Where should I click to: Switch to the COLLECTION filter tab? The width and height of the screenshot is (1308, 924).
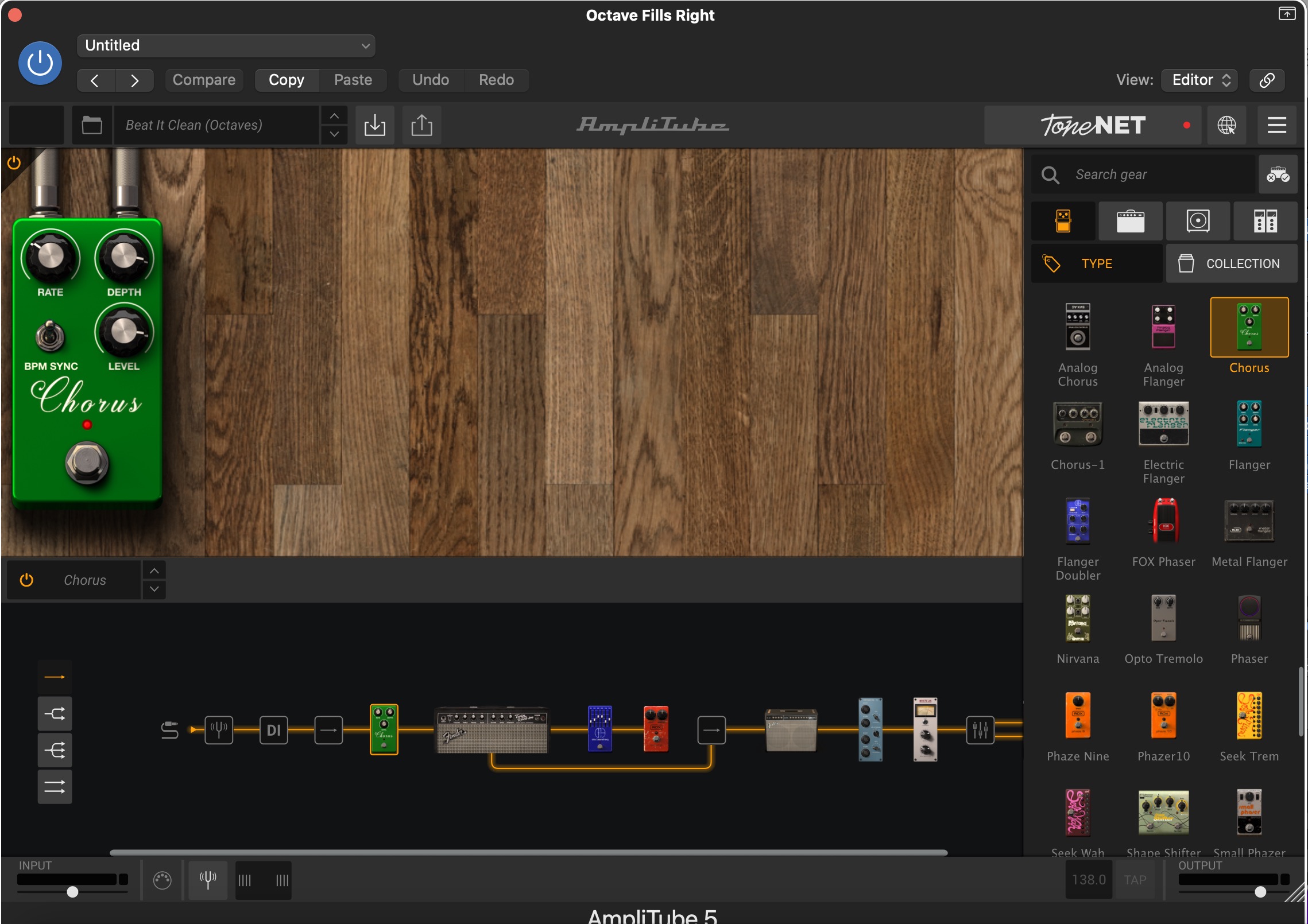click(x=1231, y=263)
